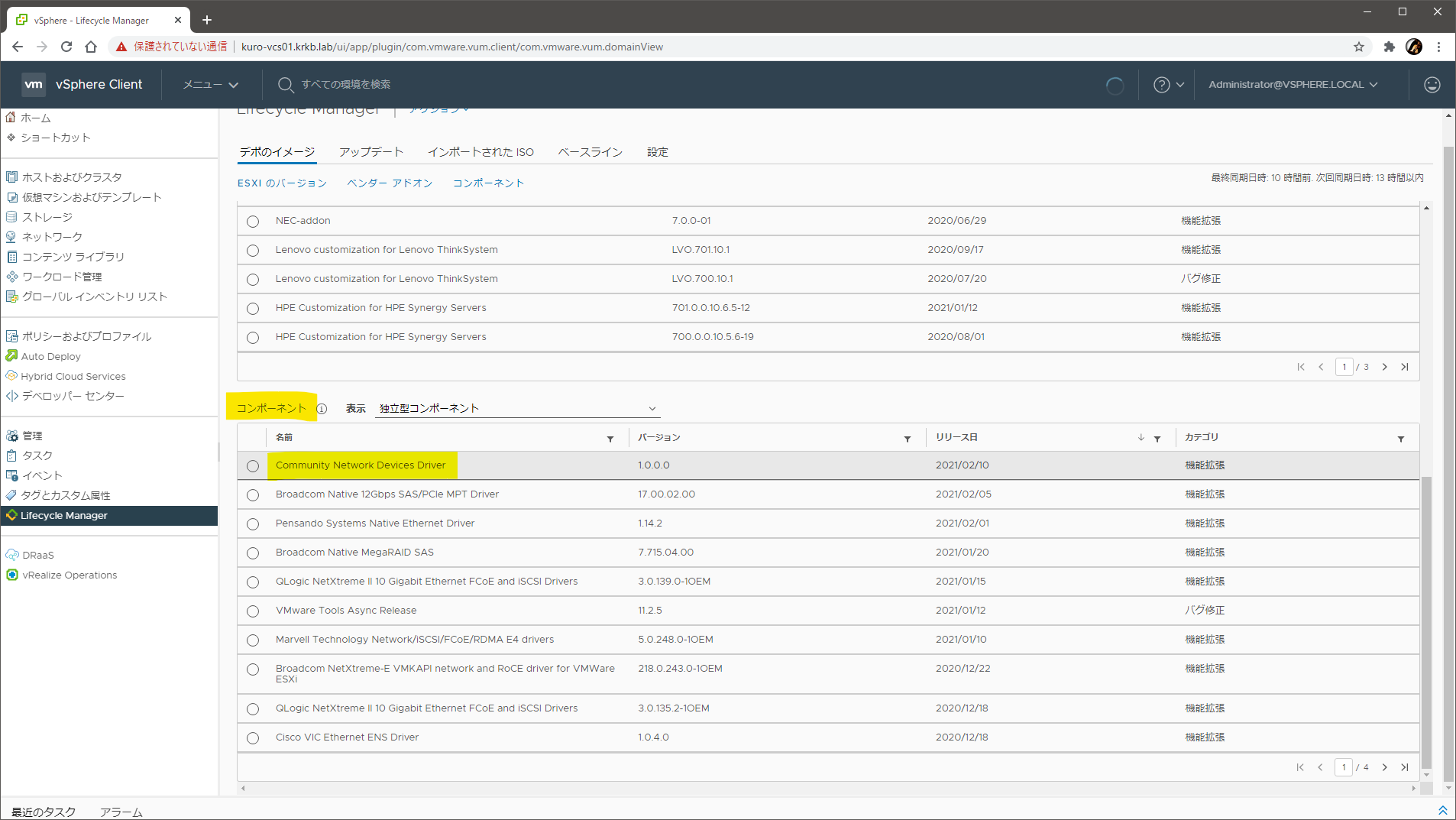Click the smiley feedback icon in header
1456x820 pixels.
point(1432,85)
